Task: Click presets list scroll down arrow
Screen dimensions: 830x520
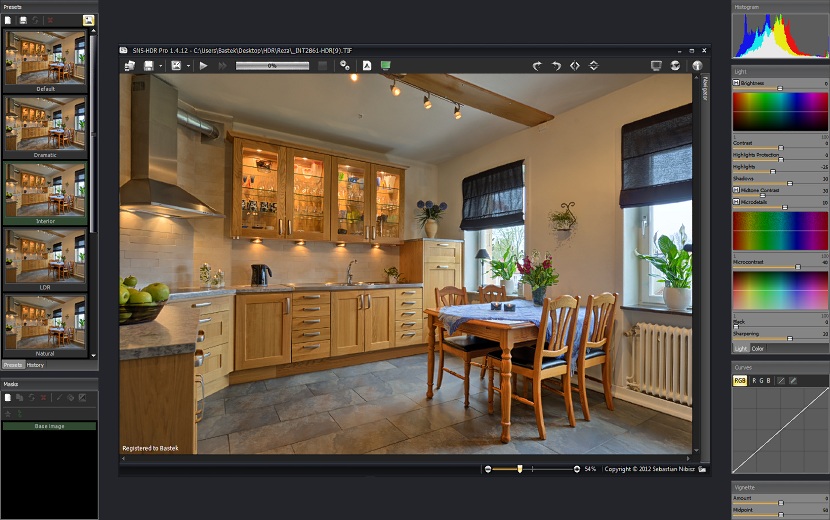Action: pyautogui.click(x=94, y=356)
